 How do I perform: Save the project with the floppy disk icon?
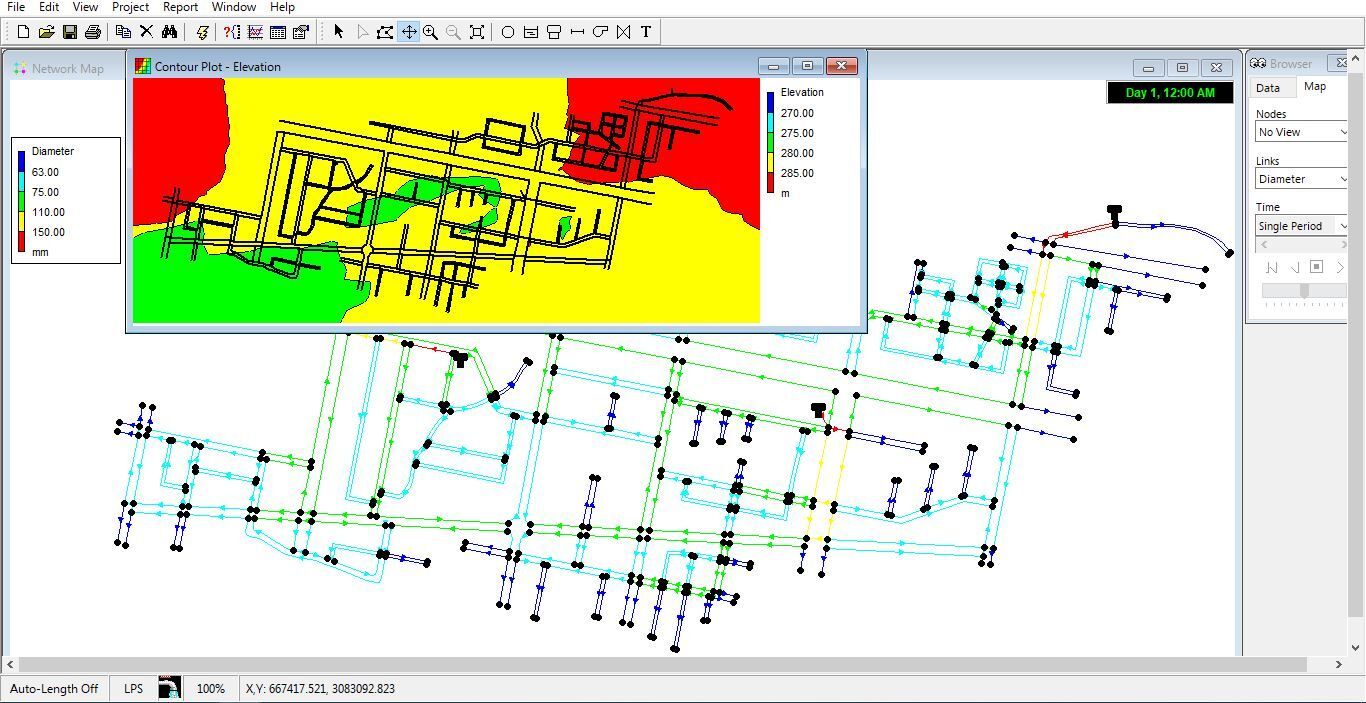[x=69, y=32]
